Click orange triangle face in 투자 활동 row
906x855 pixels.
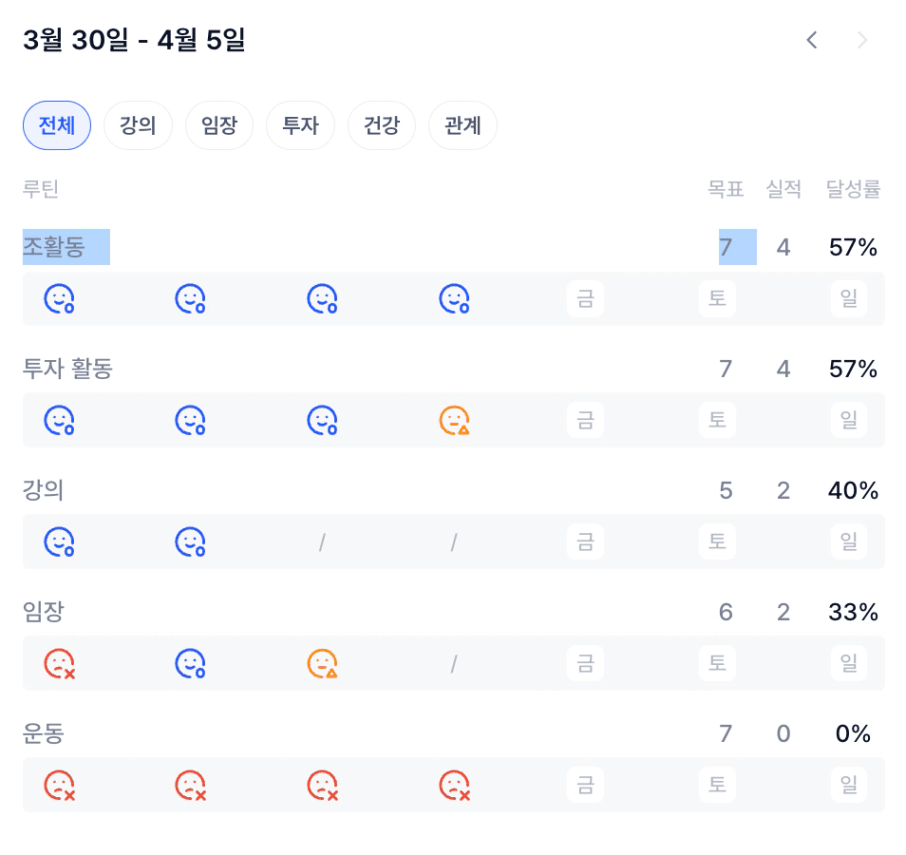point(454,421)
